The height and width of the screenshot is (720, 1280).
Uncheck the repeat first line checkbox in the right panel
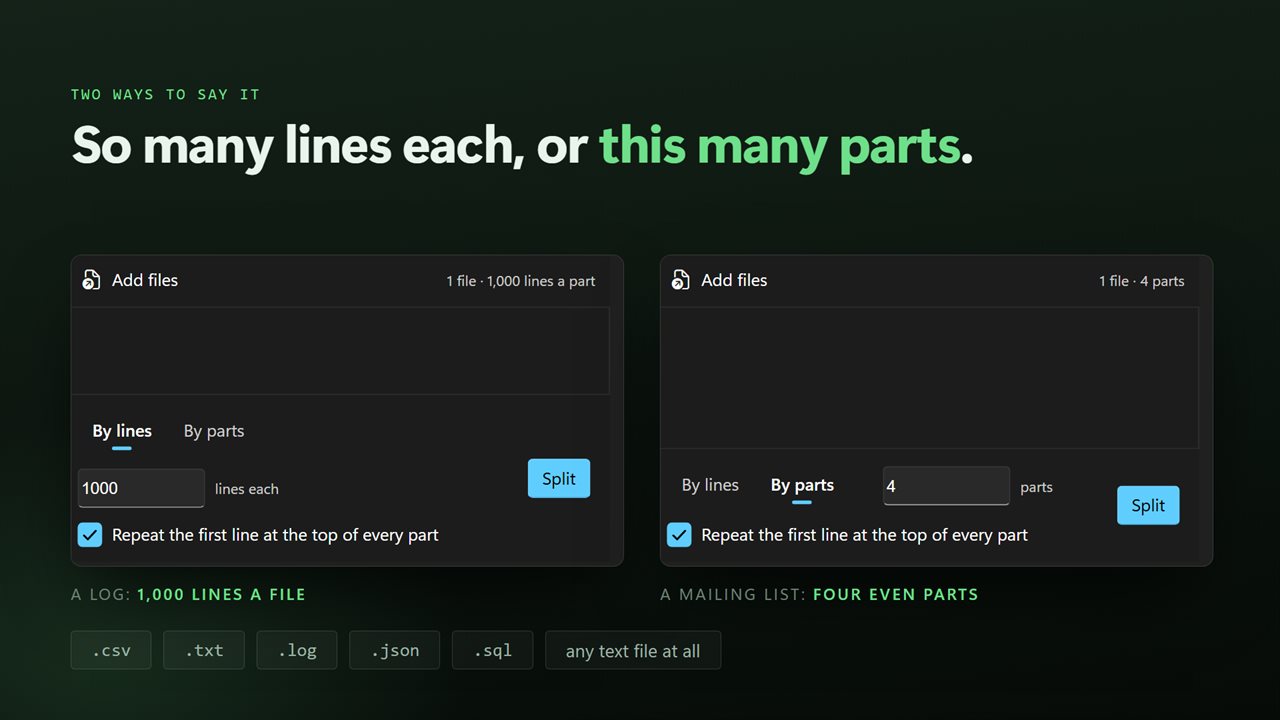click(679, 535)
